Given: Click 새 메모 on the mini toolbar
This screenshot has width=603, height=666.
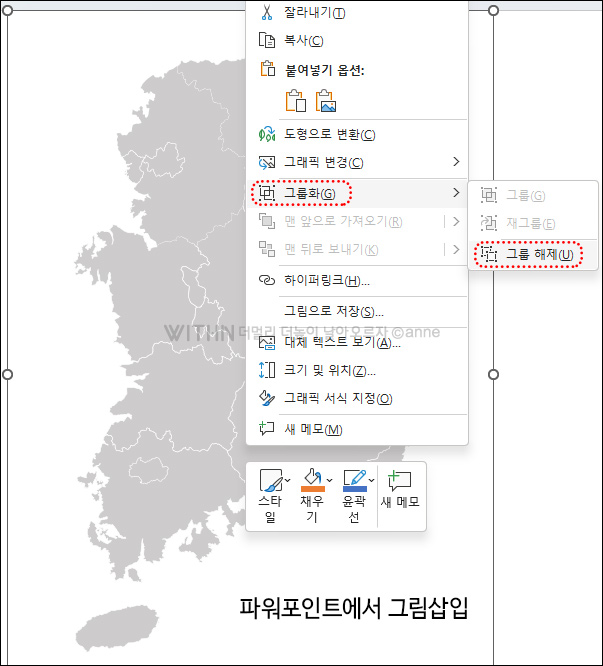Looking at the screenshot, I should point(400,489).
